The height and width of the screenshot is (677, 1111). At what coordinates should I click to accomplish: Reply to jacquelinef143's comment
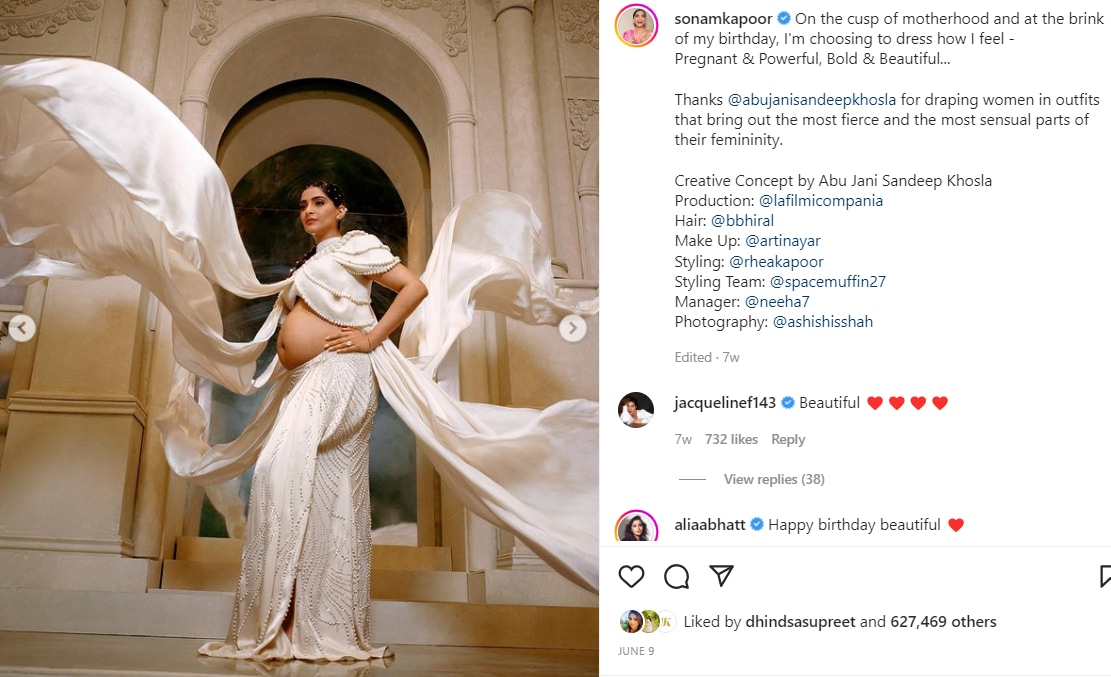[x=788, y=440]
